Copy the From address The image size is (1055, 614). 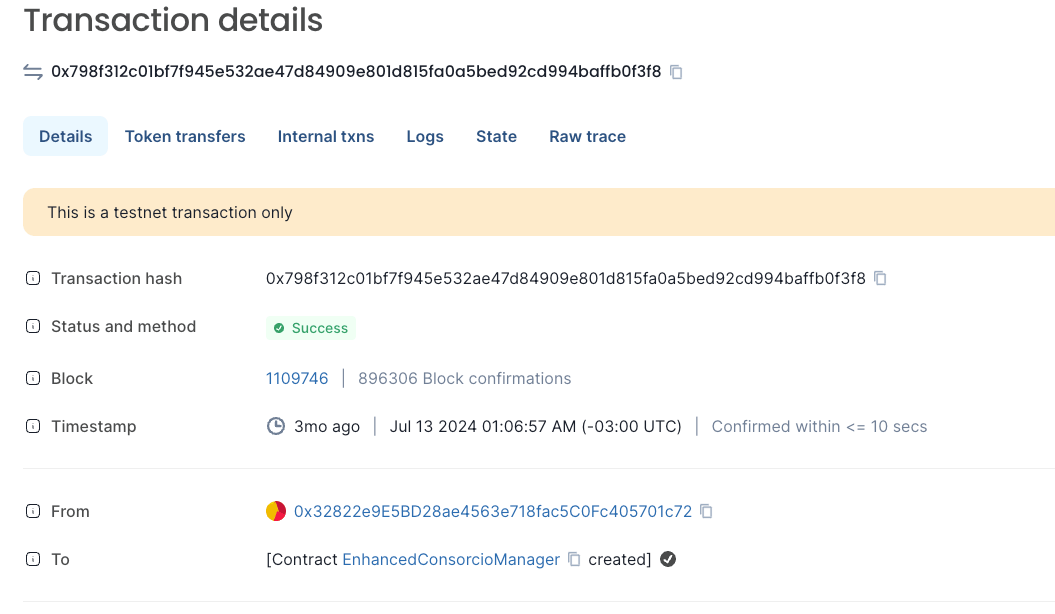706,511
